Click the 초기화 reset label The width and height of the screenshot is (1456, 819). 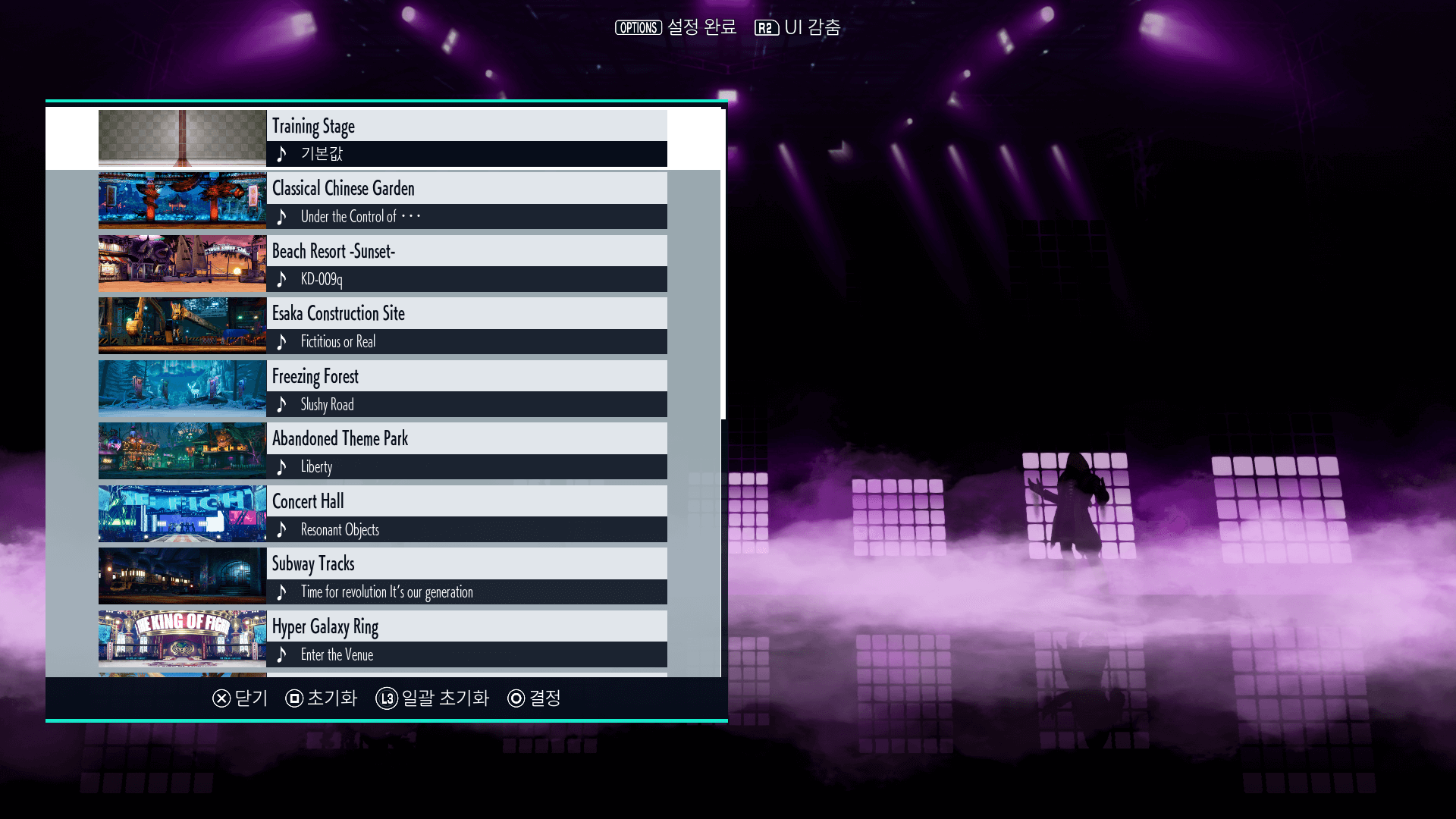tap(332, 698)
